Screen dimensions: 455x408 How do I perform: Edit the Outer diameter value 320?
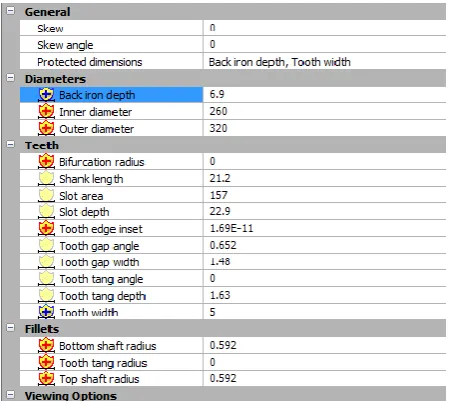tap(324, 128)
